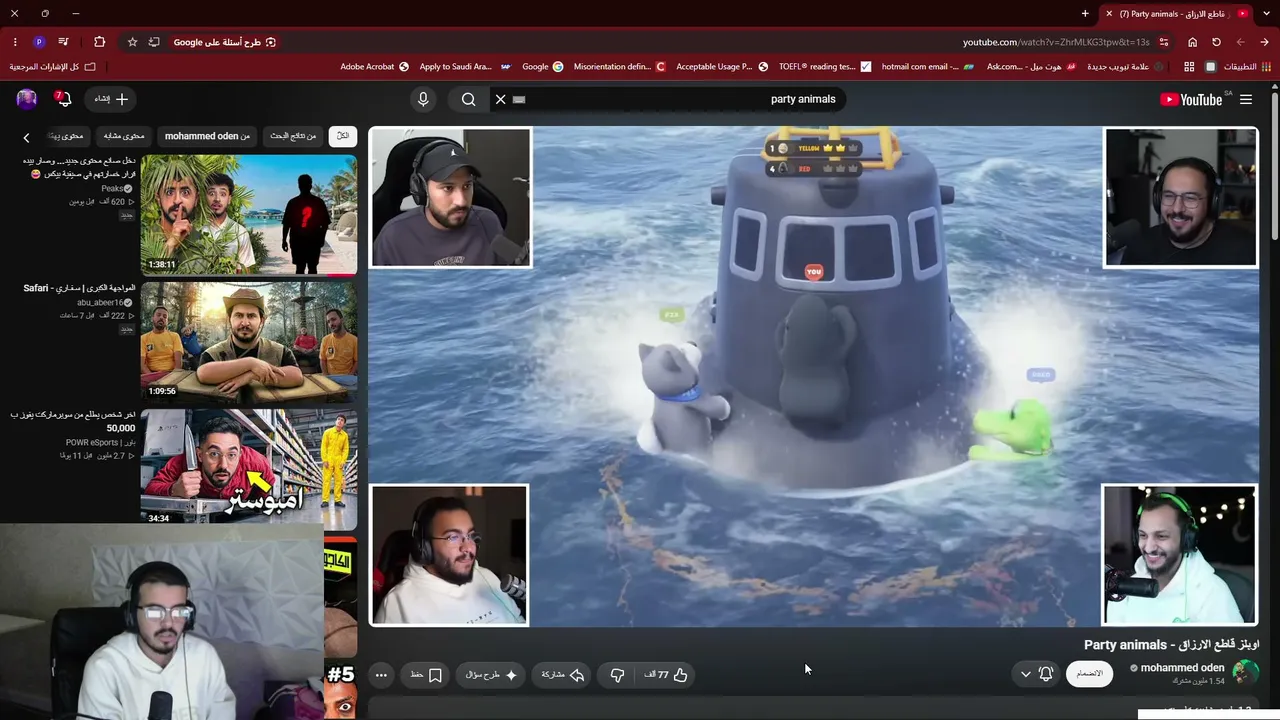Screen dimensions: 1280x720
Task: Open subscription notification options dropdown
Action: 1035,674
